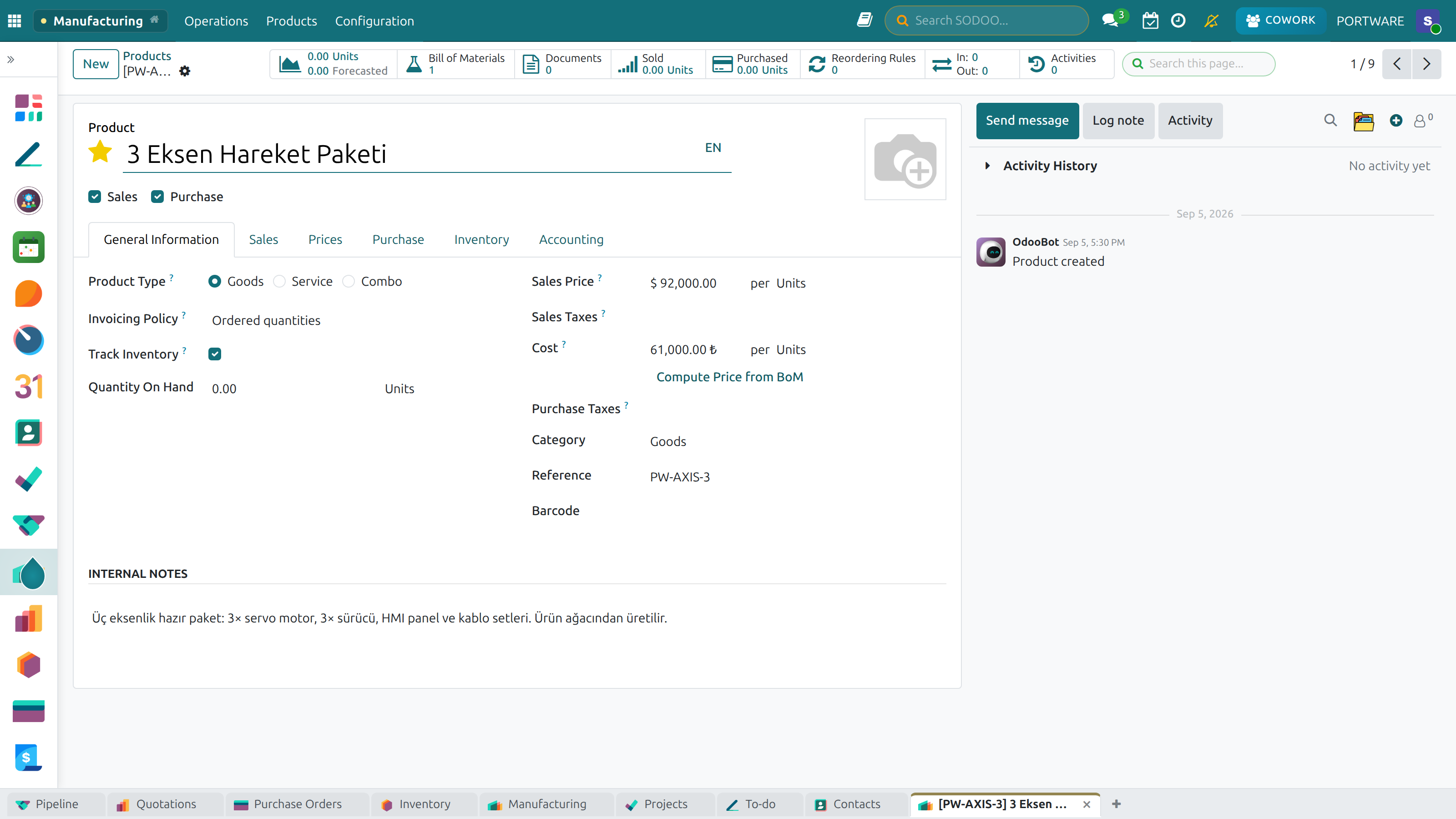Open the Contacts app in sidebar
The image size is (1456, 819).
pos(28,433)
